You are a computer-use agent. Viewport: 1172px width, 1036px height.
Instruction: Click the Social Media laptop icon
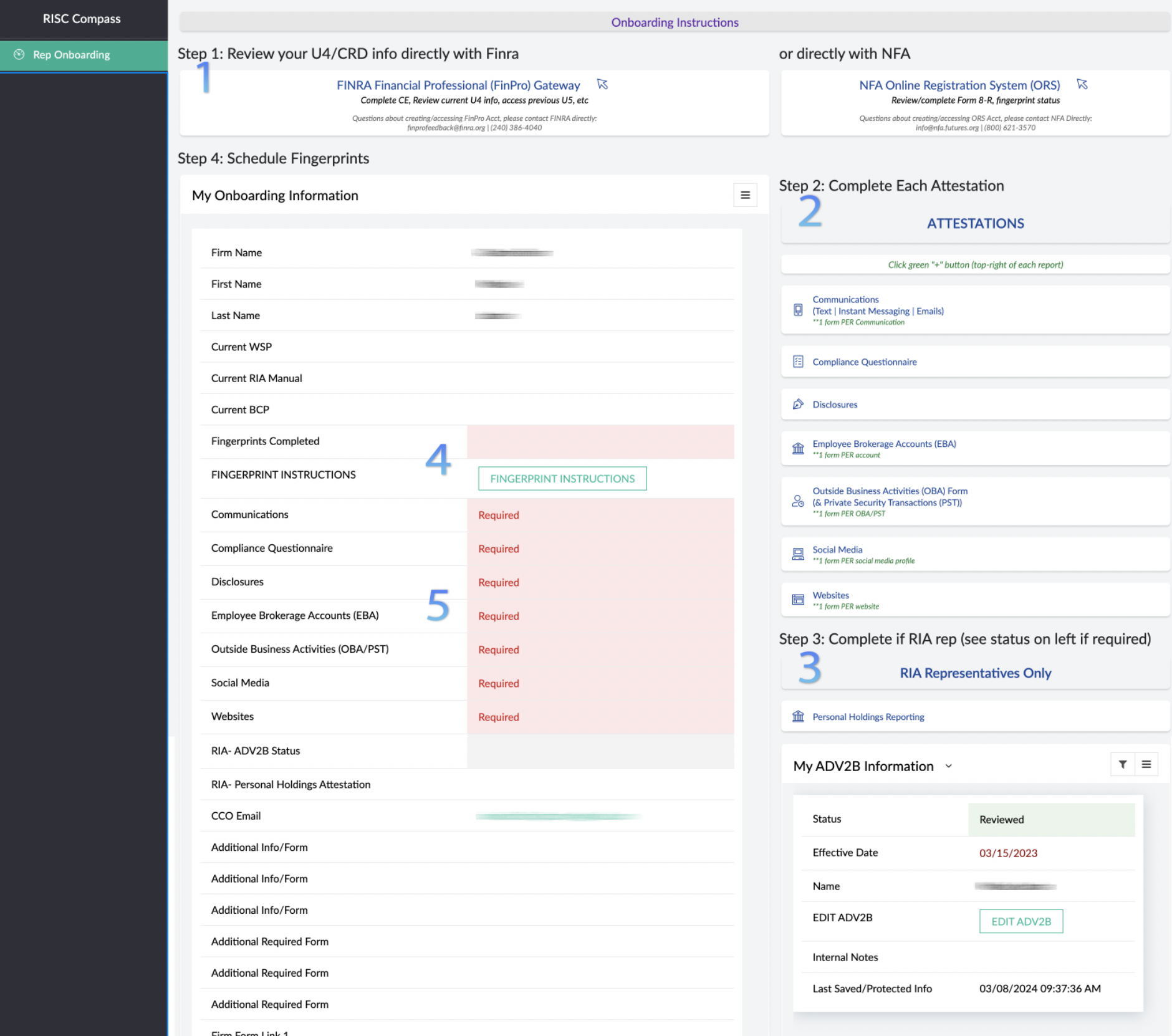point(798,554)
